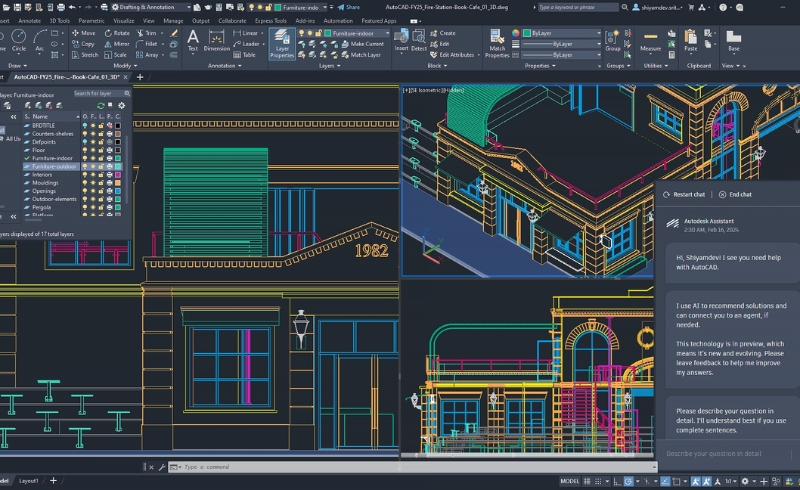Toggle lock for Openings layer

pos(101,191)
